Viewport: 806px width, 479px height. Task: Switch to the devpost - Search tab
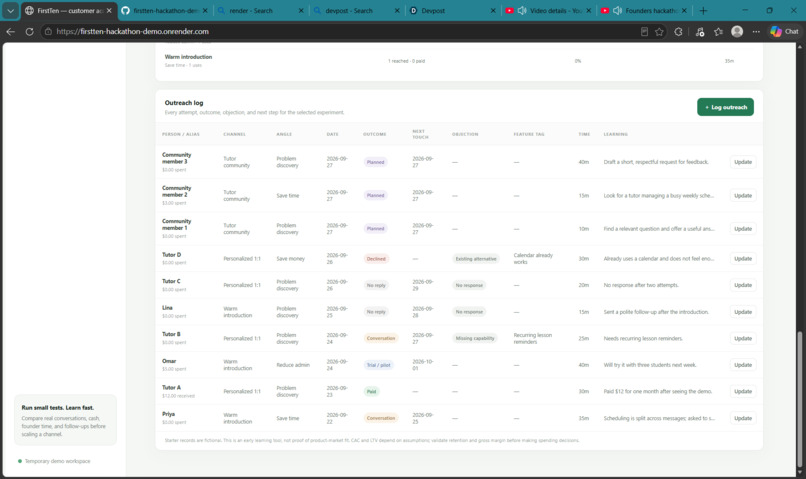[x=356, y=10]
